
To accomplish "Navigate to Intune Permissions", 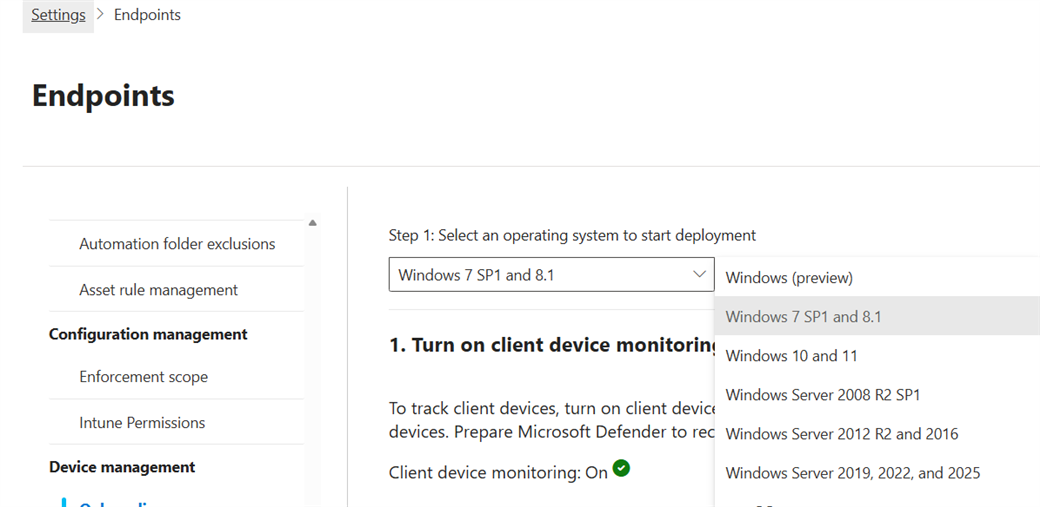I will point(142,423).
